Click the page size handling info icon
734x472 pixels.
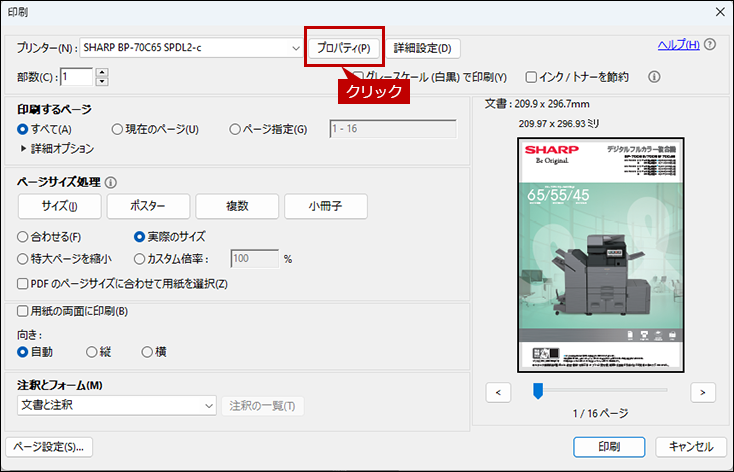pyautogui.click(x=111, y=182)
